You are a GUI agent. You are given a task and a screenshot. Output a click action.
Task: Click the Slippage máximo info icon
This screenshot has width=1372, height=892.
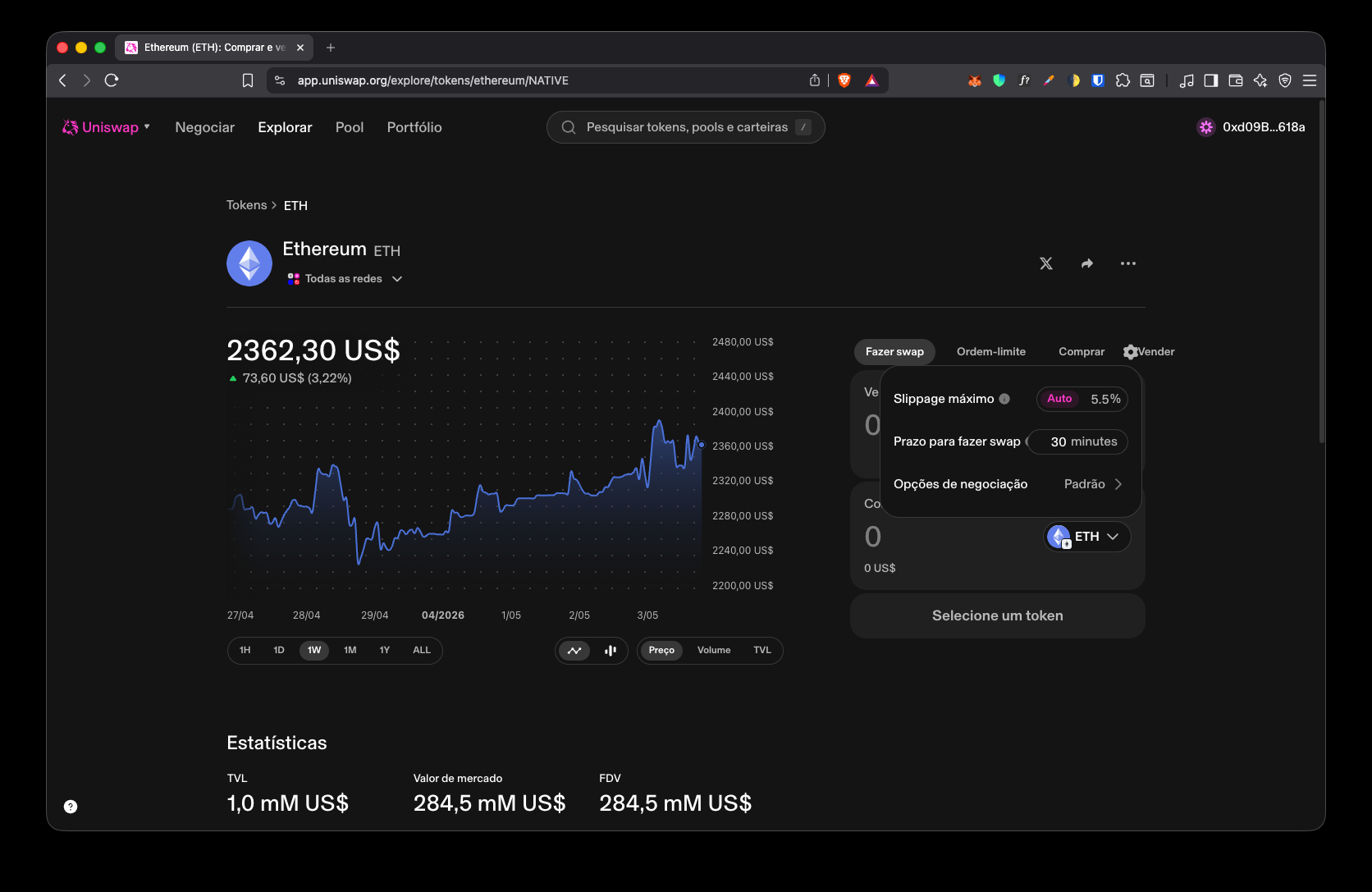click(1004, 399)
